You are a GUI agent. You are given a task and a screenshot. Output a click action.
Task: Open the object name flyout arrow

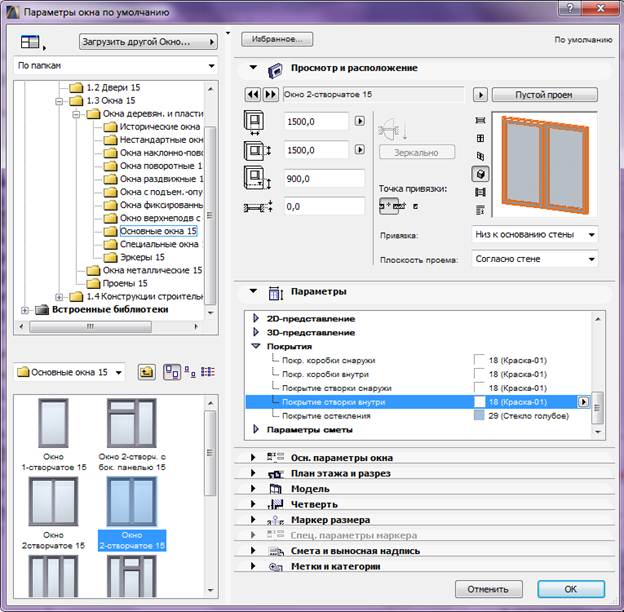coord(480,95)
